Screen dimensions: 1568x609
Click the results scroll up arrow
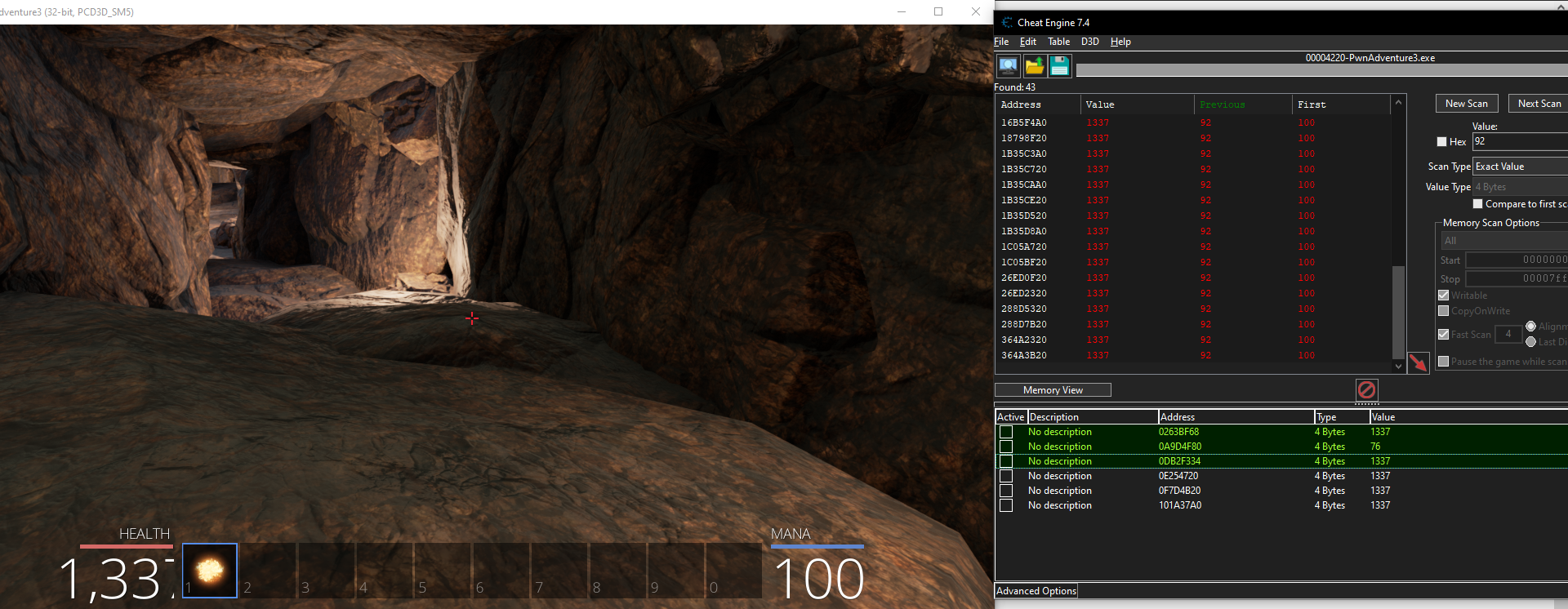(1398, 103)
